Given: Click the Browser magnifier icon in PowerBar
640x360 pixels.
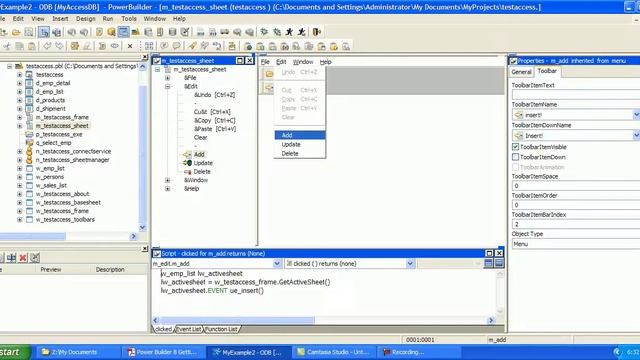Looking at the screenshot, I should pyautogui.click(x=111, y=32).
